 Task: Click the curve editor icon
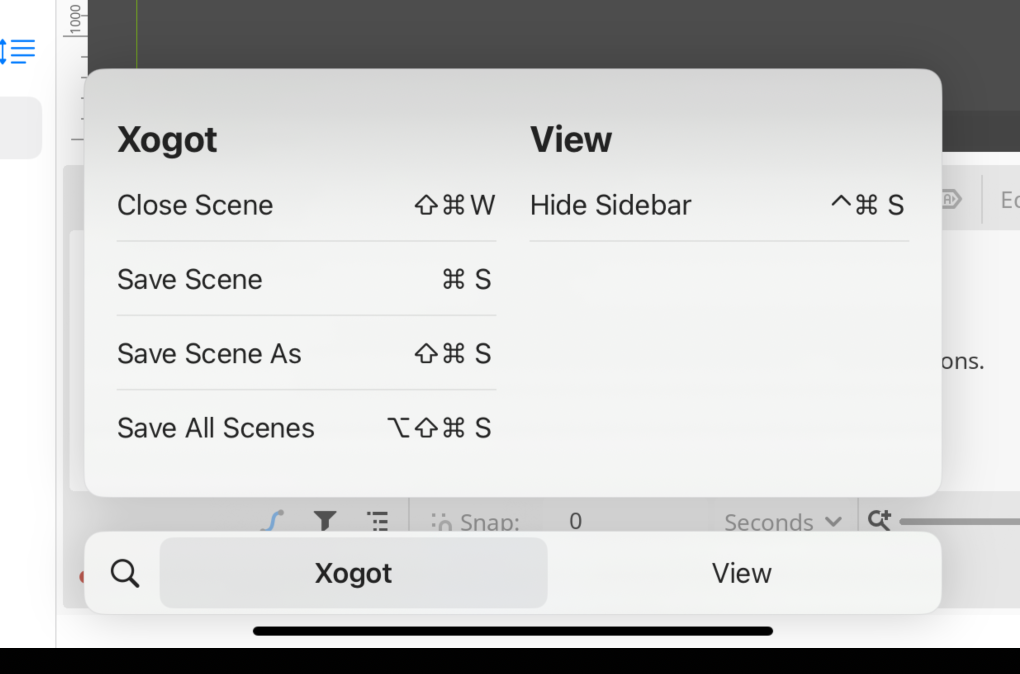click(x=273, y=521)
